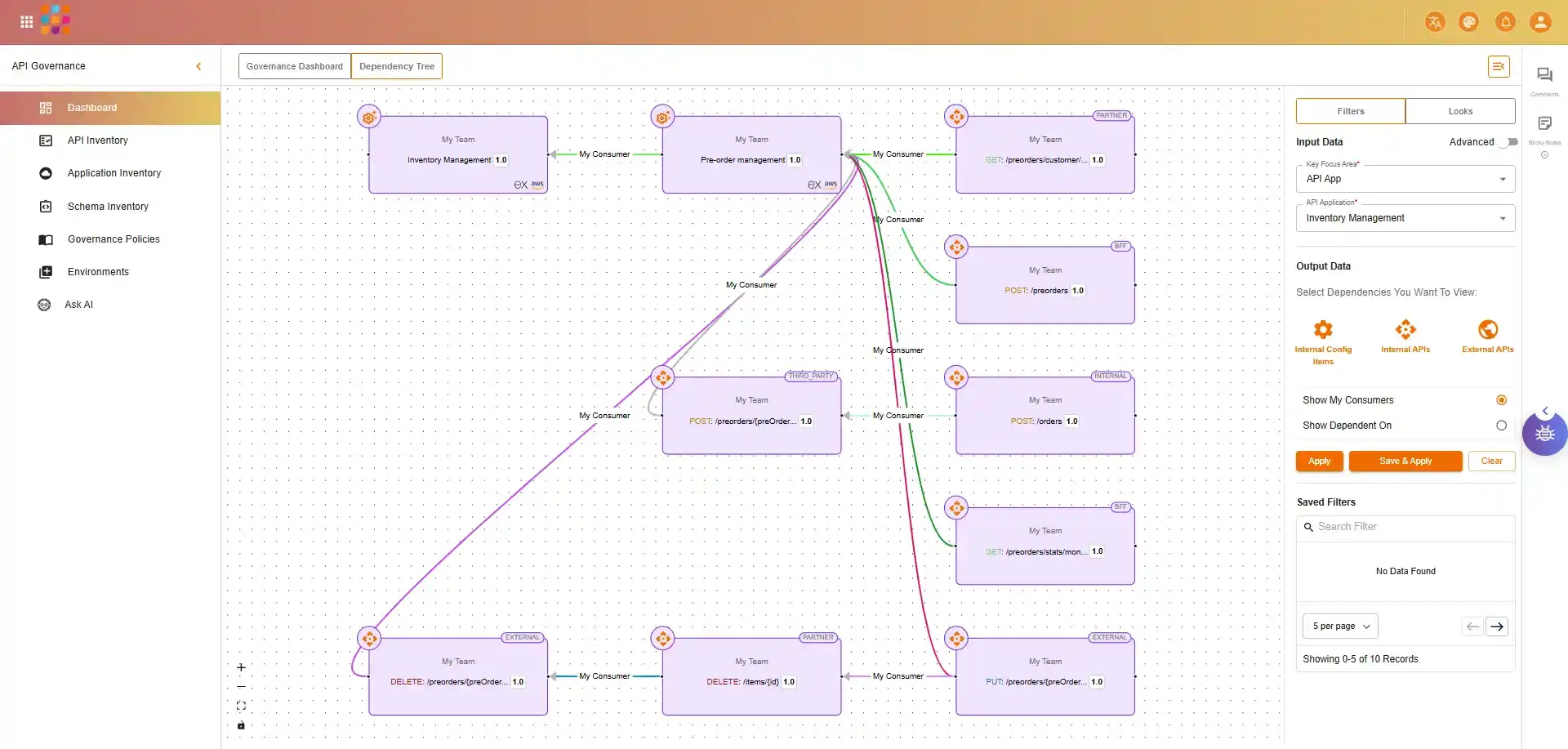Viewport: 1568px width, 749px height.
Task: Select the Internal APIs dependency icon
Action: pos(1405,330)
